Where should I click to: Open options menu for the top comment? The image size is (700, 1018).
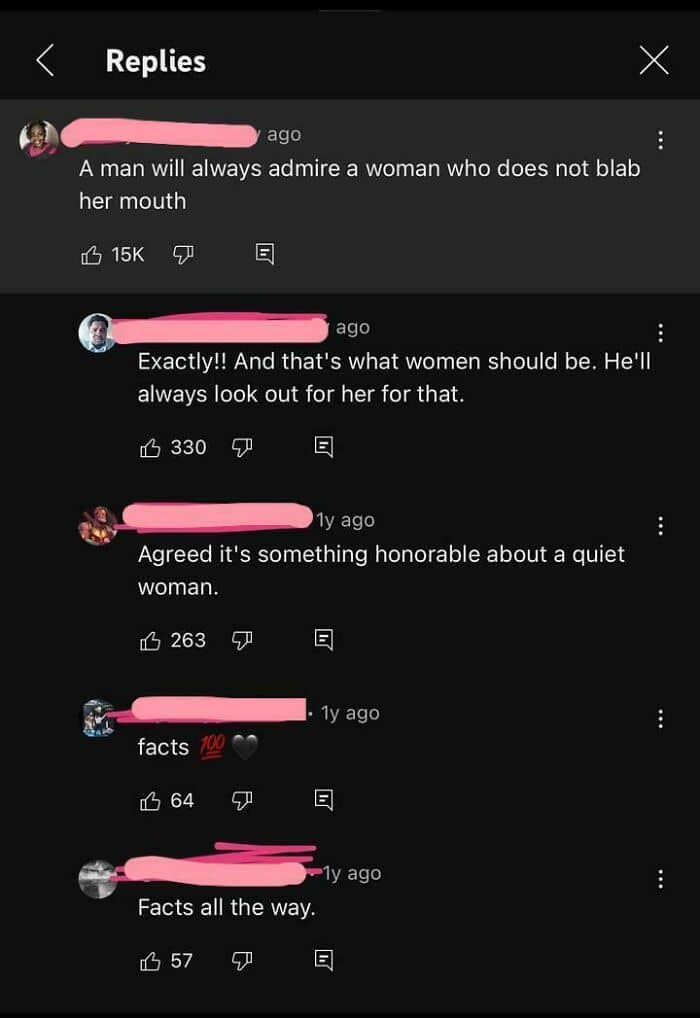pyautogui.click(x=660, y=139)
